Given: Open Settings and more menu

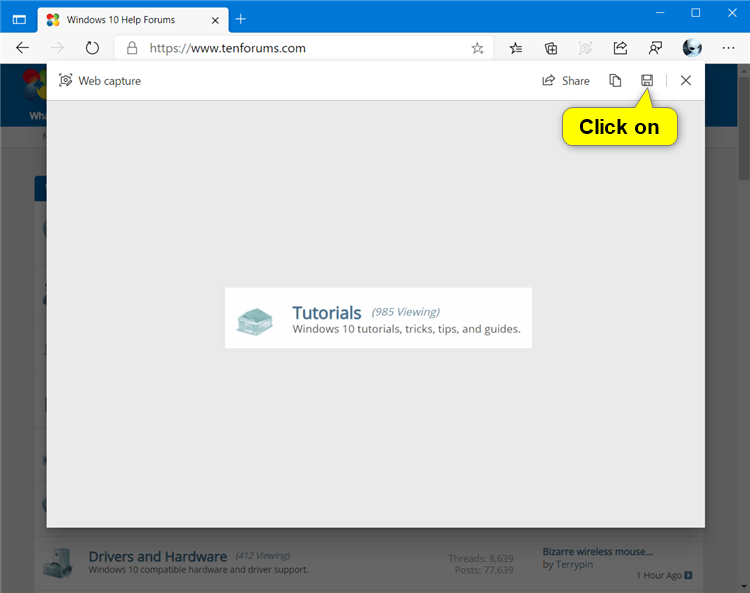Looking at the screenshot, I should click(x=728, y=48).
